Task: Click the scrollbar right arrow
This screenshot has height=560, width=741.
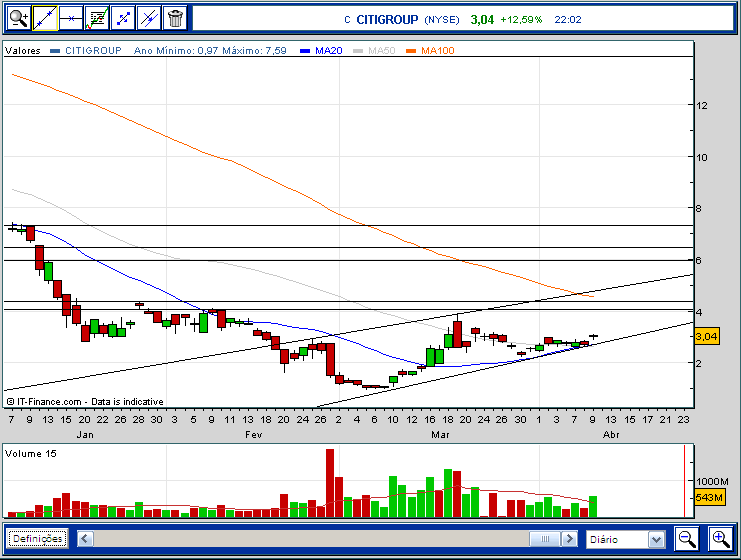Action: 569,539
